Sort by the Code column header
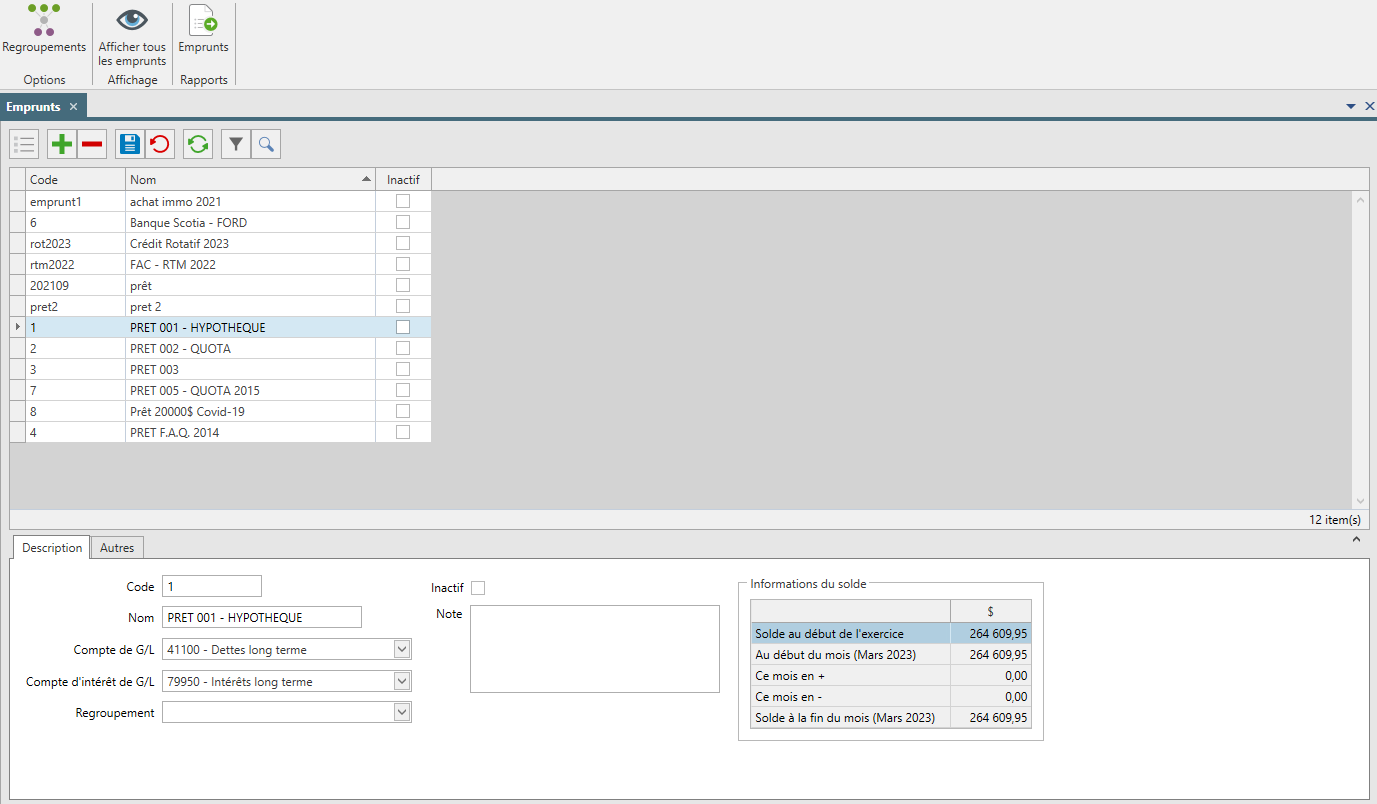 (x=75, y=180)
